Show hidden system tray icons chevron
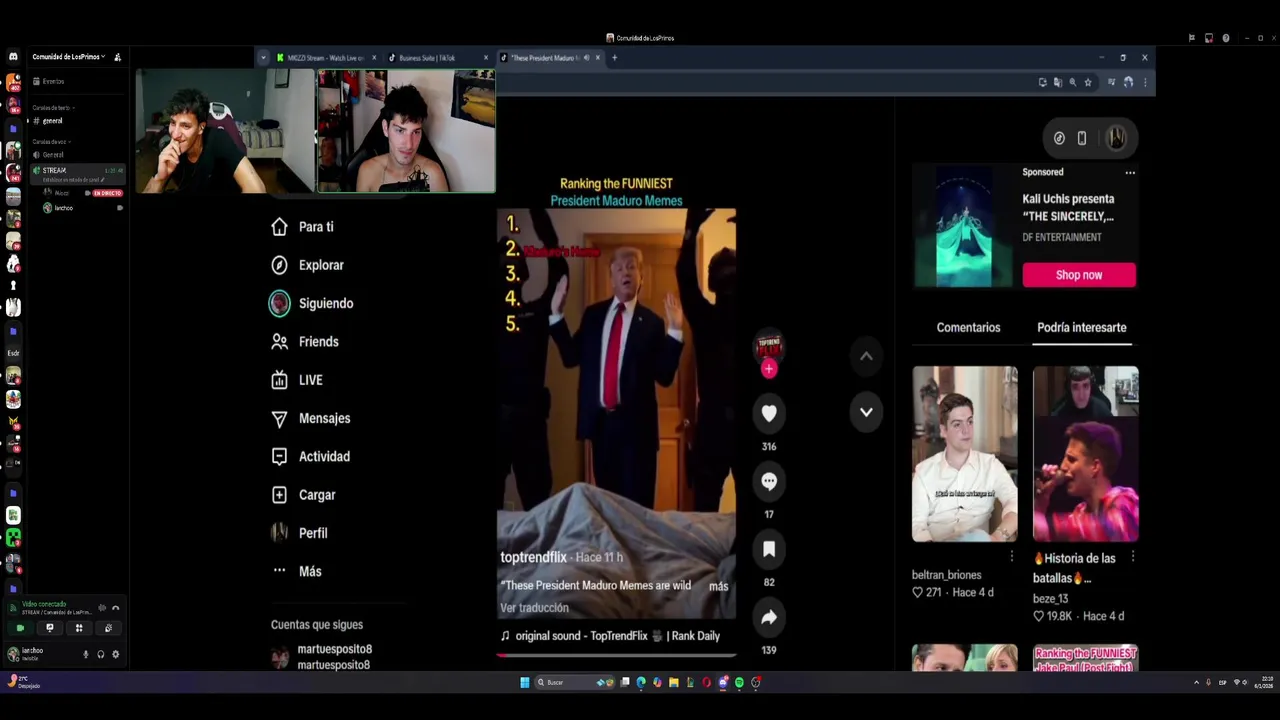 (1196, 682)
